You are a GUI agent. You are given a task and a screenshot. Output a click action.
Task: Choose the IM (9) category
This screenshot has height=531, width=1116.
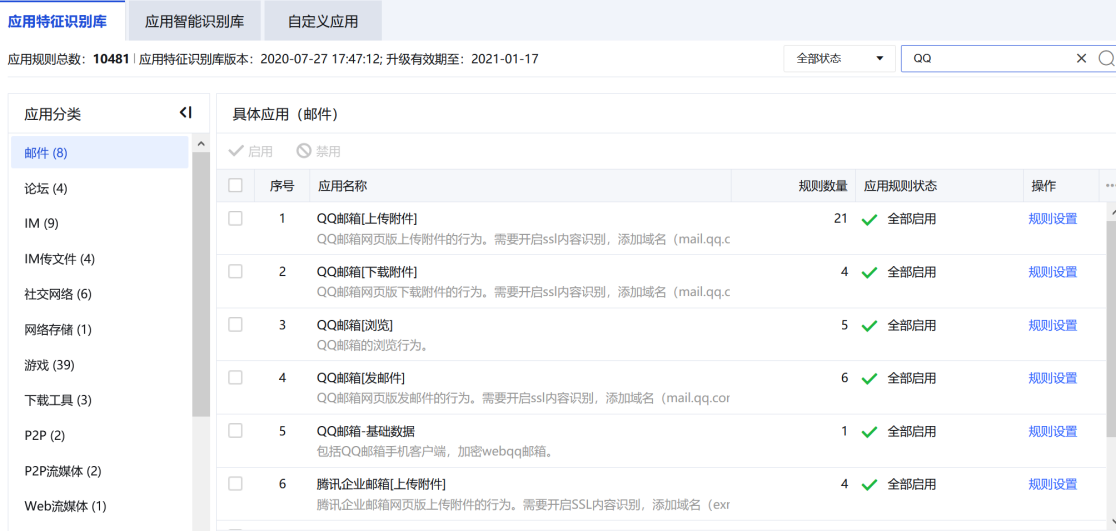click(41, 223)
